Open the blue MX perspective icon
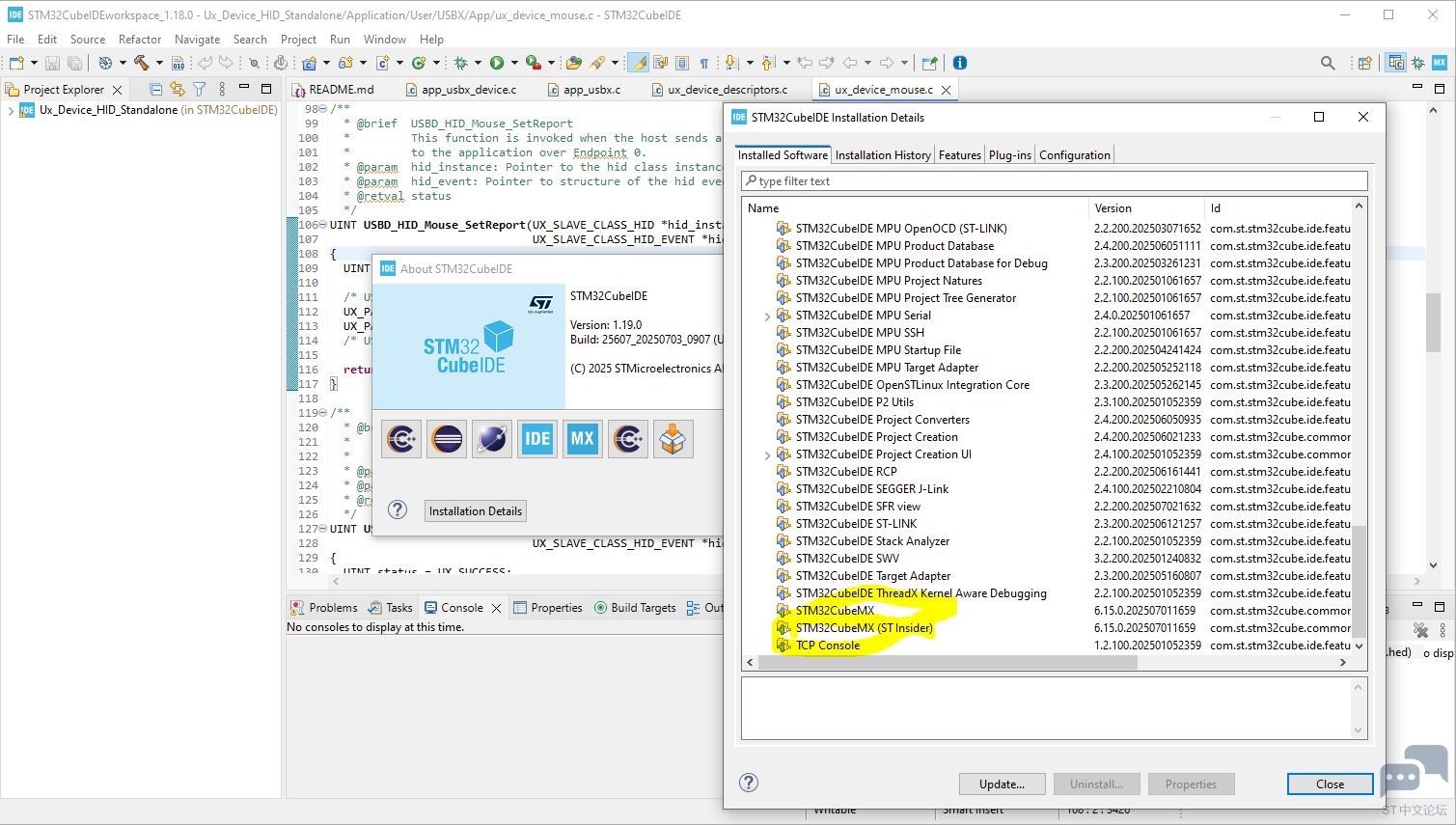Image resolution: width=1456 pixels, height=825 pixels. 1439,63
